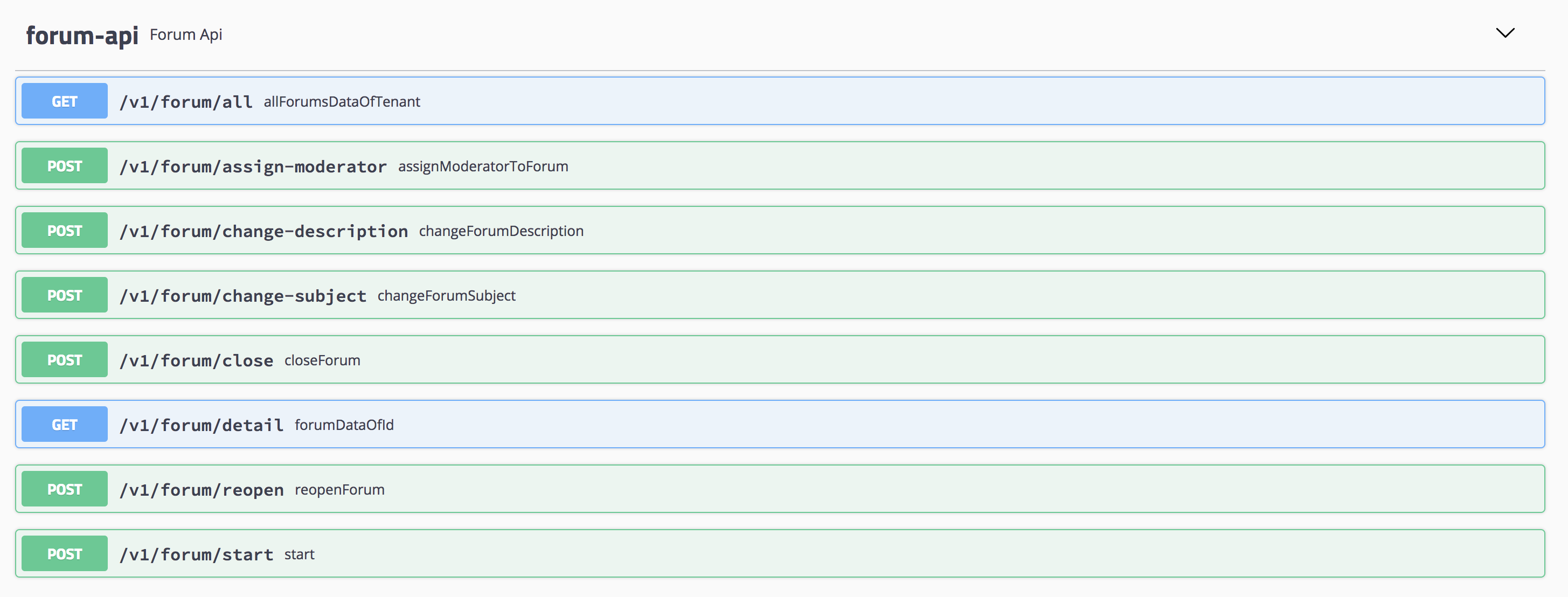Viewport: 1568px width, 597px height.
Task: Click POST badge for change-description endpoint
Action: (65, 230)
